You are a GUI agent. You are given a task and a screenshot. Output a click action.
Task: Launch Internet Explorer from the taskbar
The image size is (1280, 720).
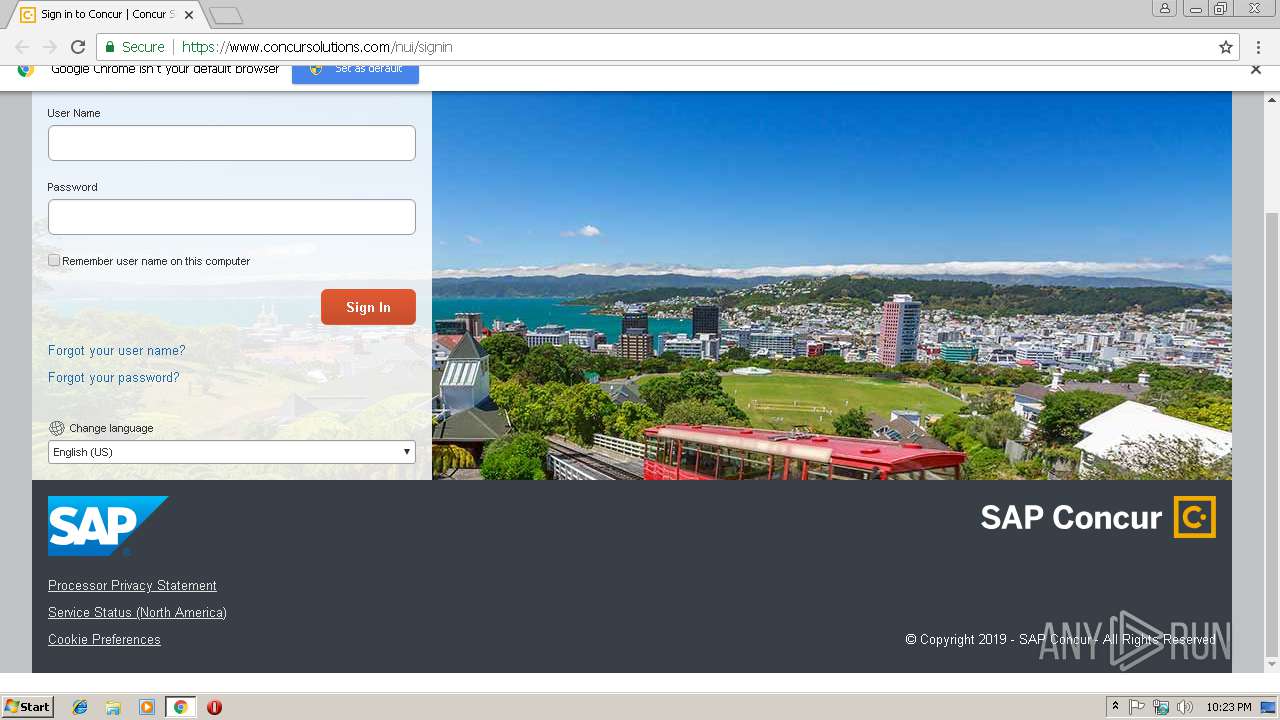click(x=80, y=707)
